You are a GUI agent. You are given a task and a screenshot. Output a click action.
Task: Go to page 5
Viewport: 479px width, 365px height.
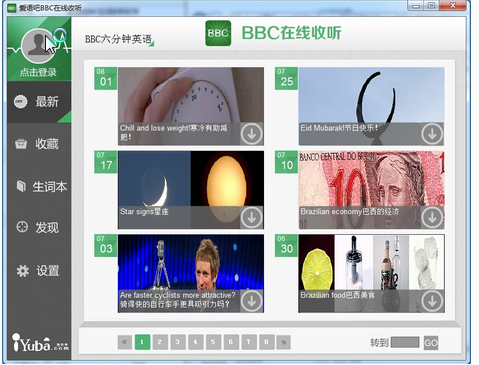(x=213, y=342)
